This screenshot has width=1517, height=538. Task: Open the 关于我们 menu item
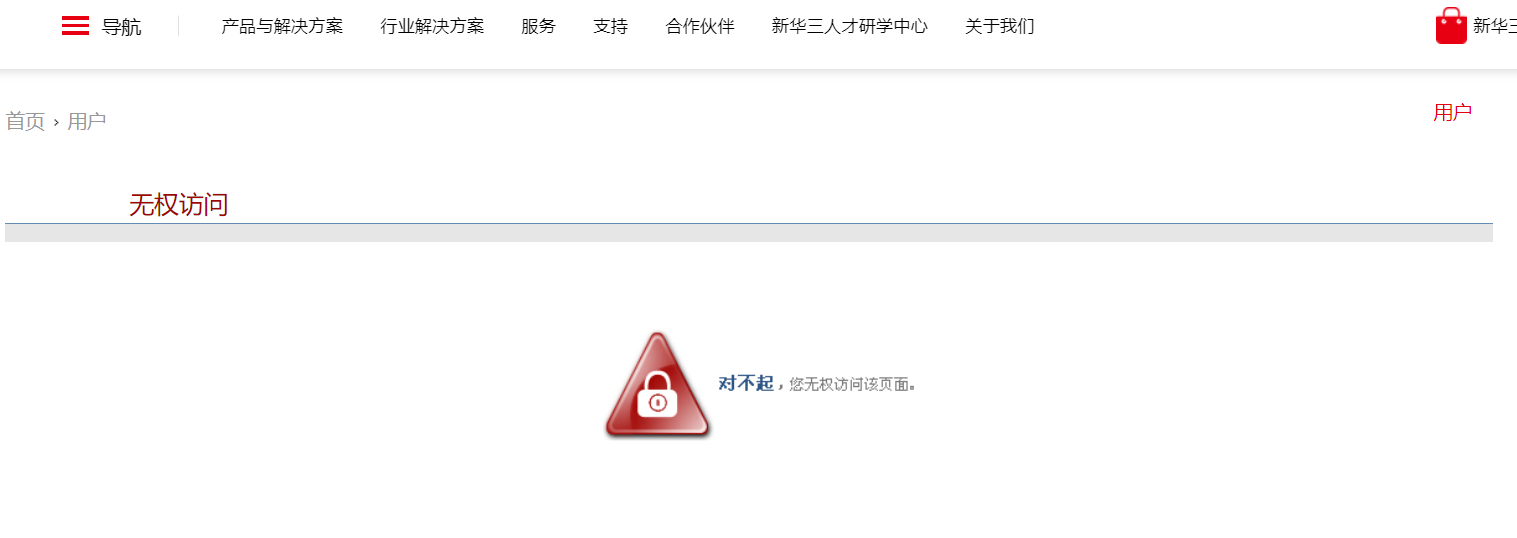coord(999,27)
